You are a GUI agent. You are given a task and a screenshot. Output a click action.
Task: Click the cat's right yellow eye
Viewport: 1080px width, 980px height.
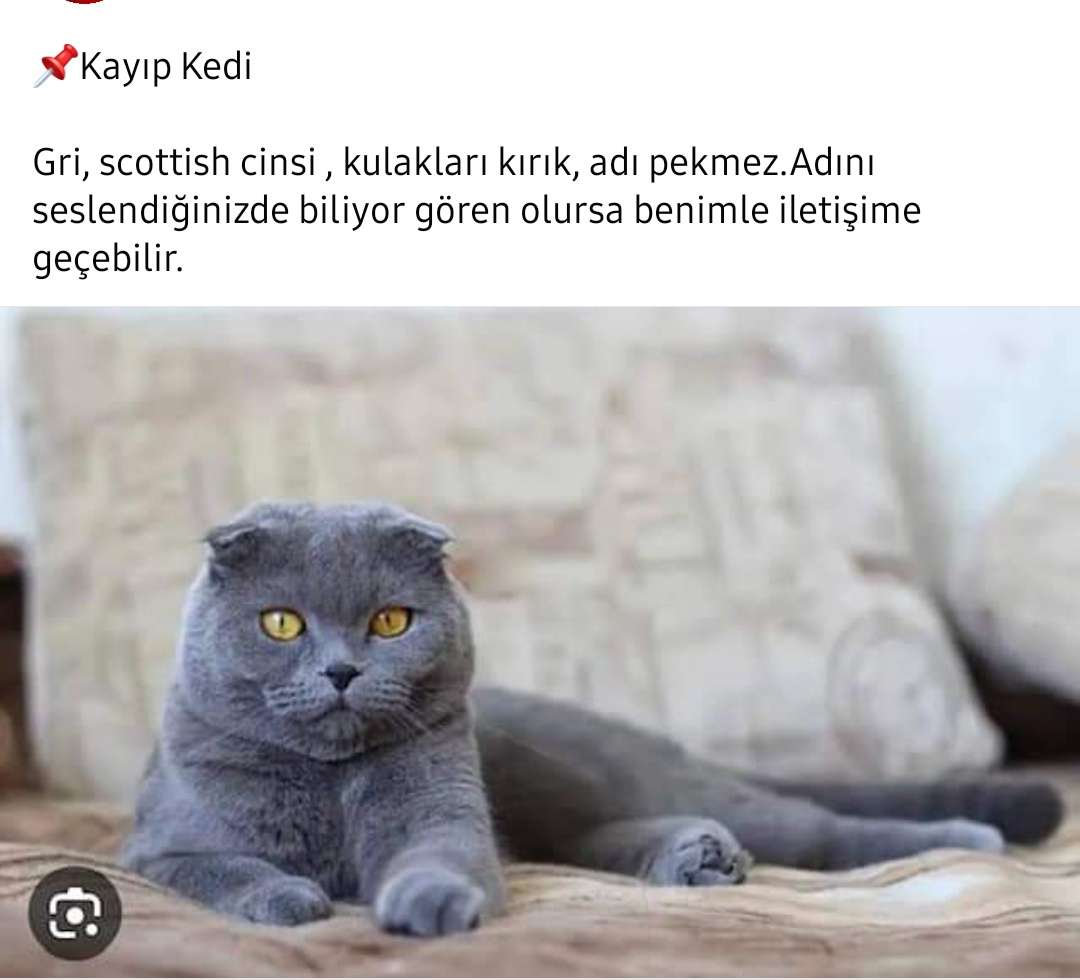pyautogui.click(x=390, y=621)
